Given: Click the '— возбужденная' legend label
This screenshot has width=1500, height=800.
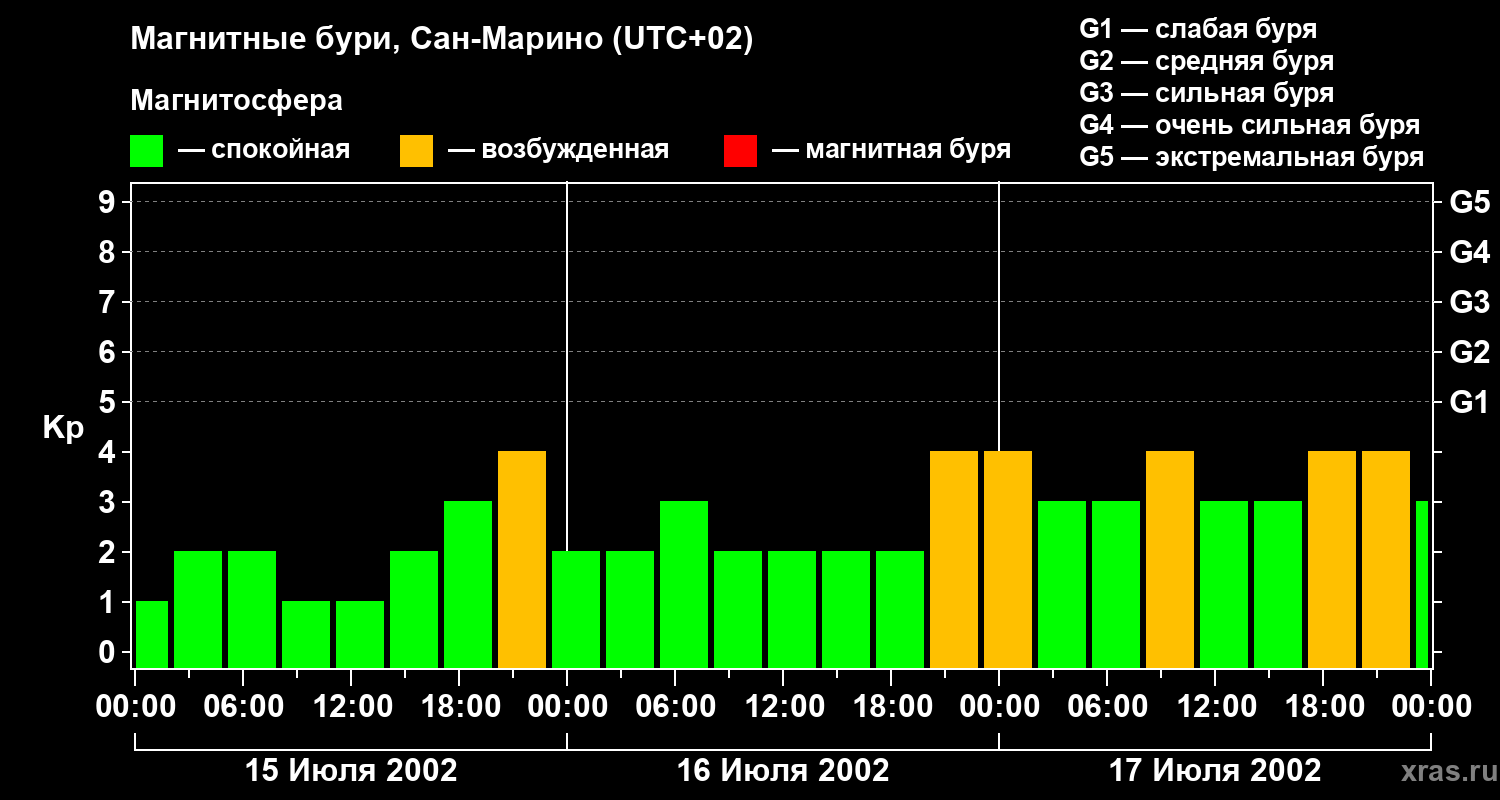Looking at the screenshot, I should point(558,150).
